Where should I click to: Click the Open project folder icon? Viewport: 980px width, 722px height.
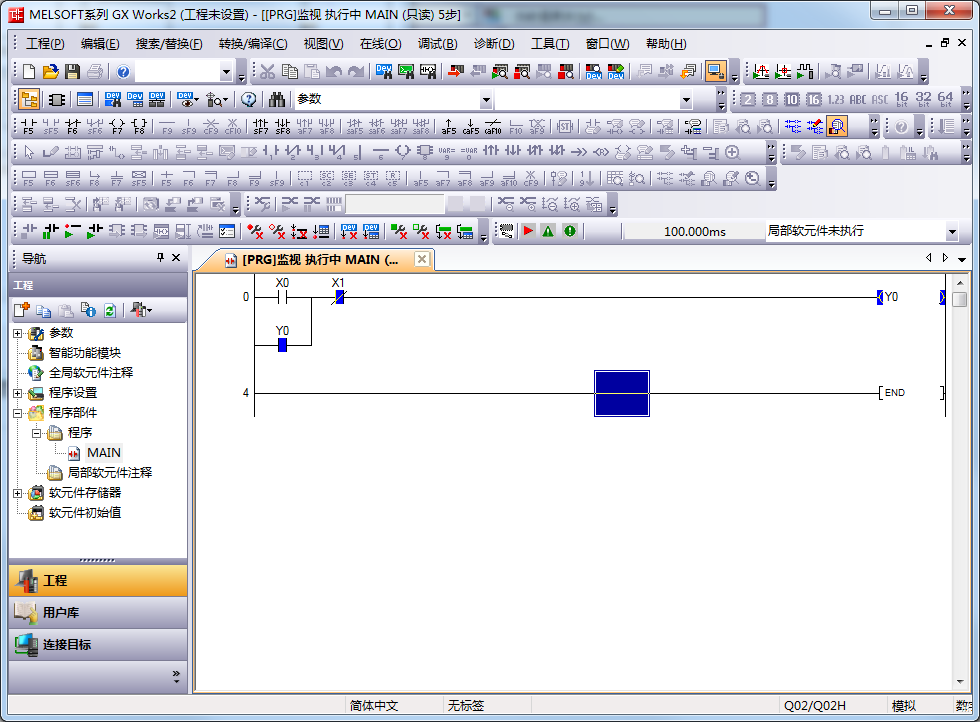tap(50, 72)
